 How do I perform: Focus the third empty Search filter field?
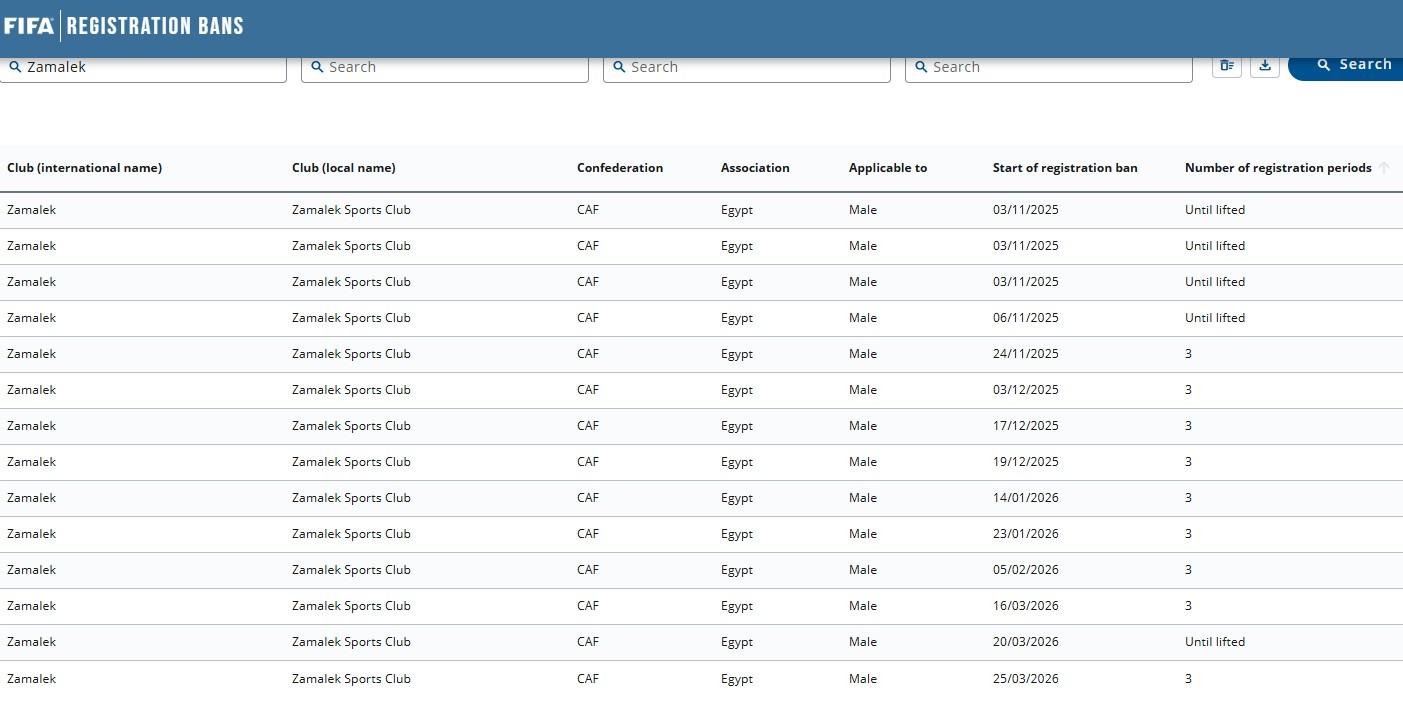click(747, 67)
